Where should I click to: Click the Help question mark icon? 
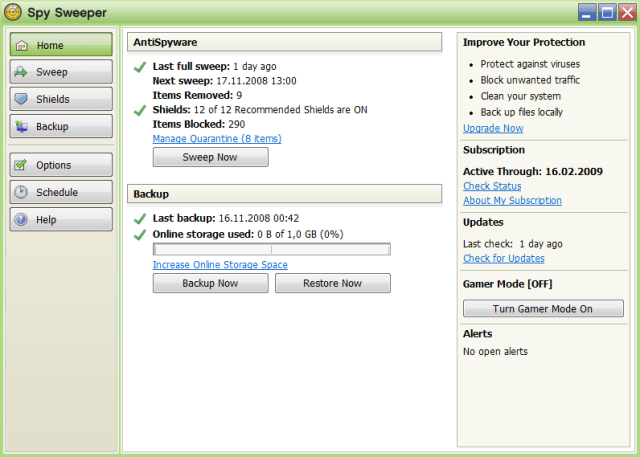(x=22, y=219)
